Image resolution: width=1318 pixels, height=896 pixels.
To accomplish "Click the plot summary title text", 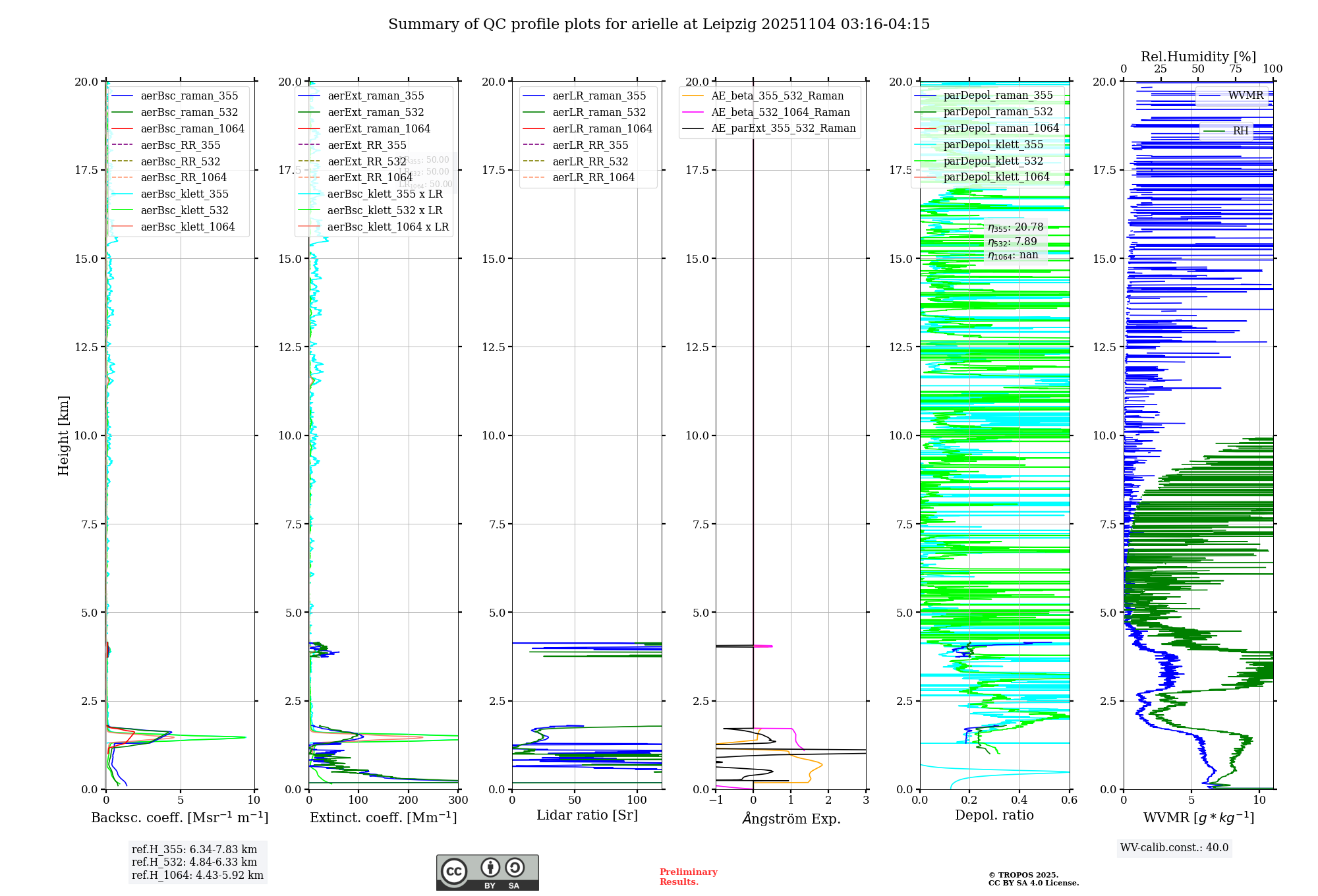I will [658, 24].
